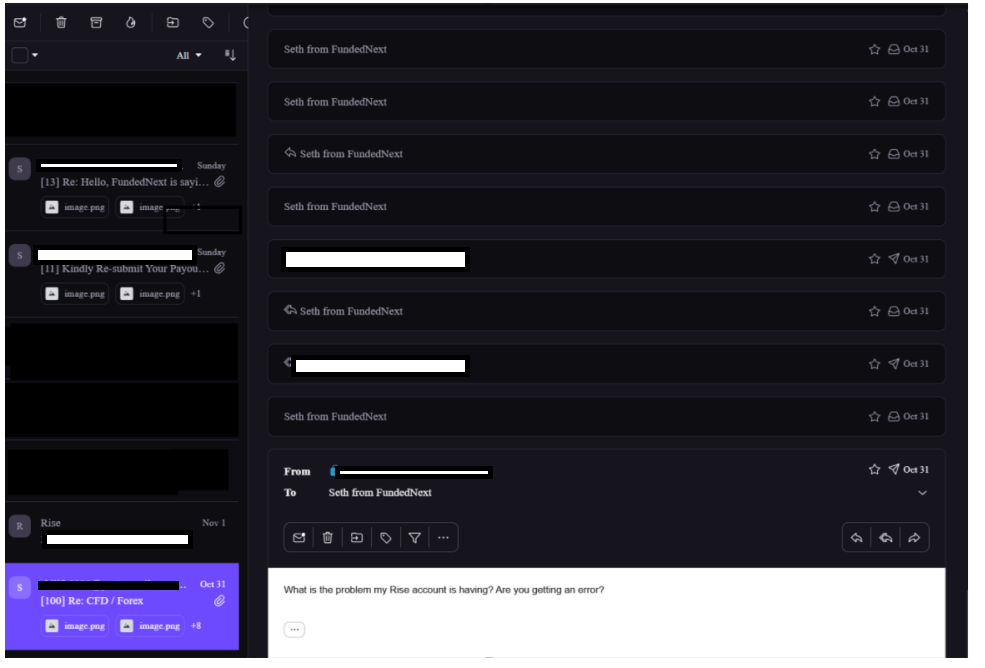The height and width of the screenshot is (668, 985).
Task: Open the Kindly Re-submit Your Payout conversation
Action: tap(125, 268)
